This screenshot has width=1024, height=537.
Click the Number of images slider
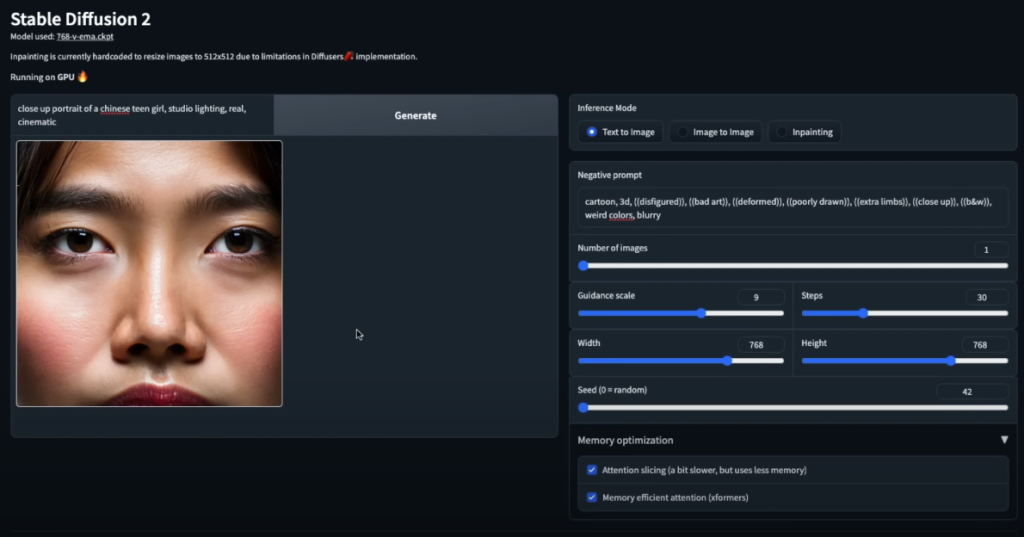(792, 266)
